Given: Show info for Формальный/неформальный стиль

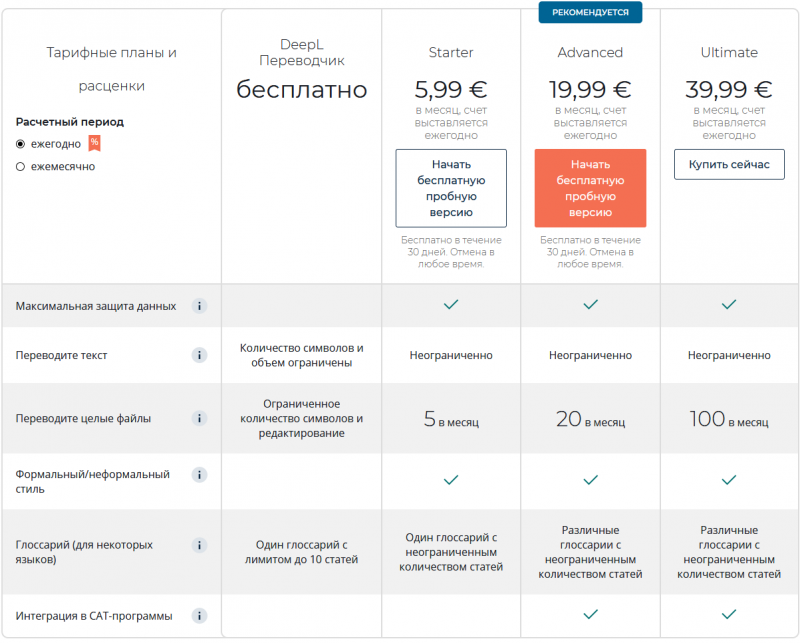Looking at the screenshot, I should pyautogui.click(x=199, y=475).
